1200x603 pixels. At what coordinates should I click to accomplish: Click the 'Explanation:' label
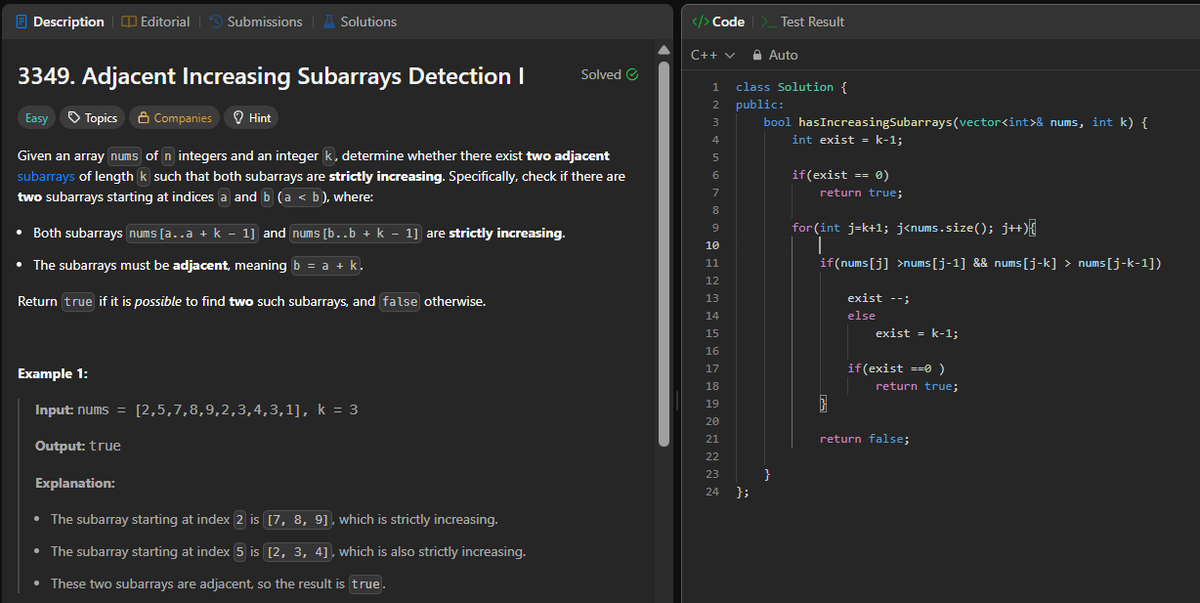click(x=75, y=483)
